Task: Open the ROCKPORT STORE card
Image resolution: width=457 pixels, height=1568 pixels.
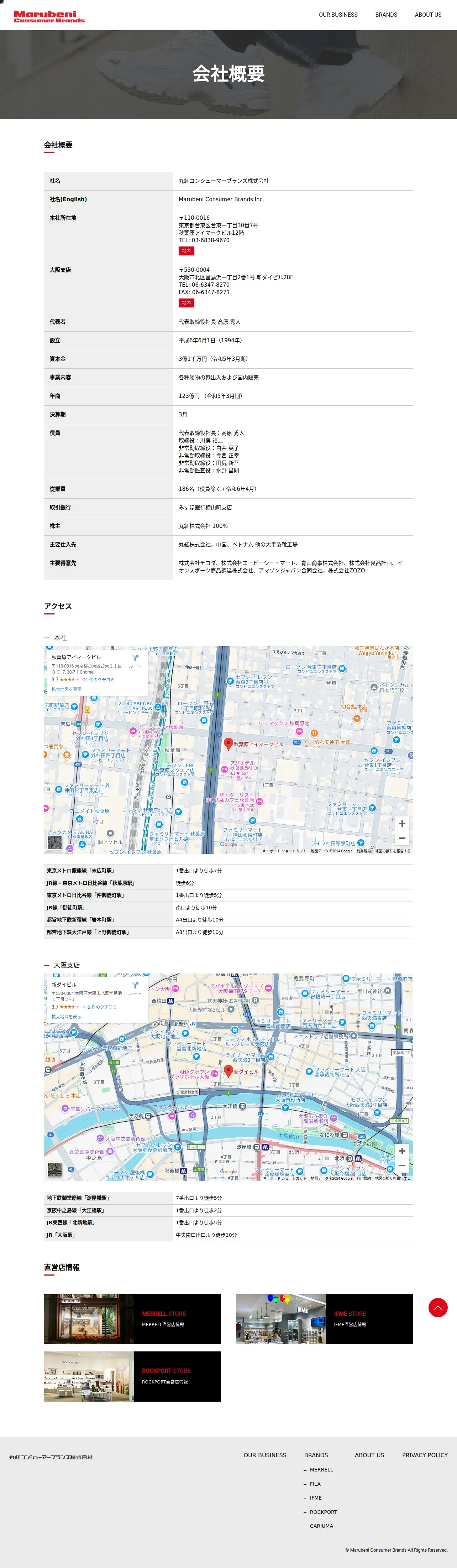Action: tap(132, 1376)
